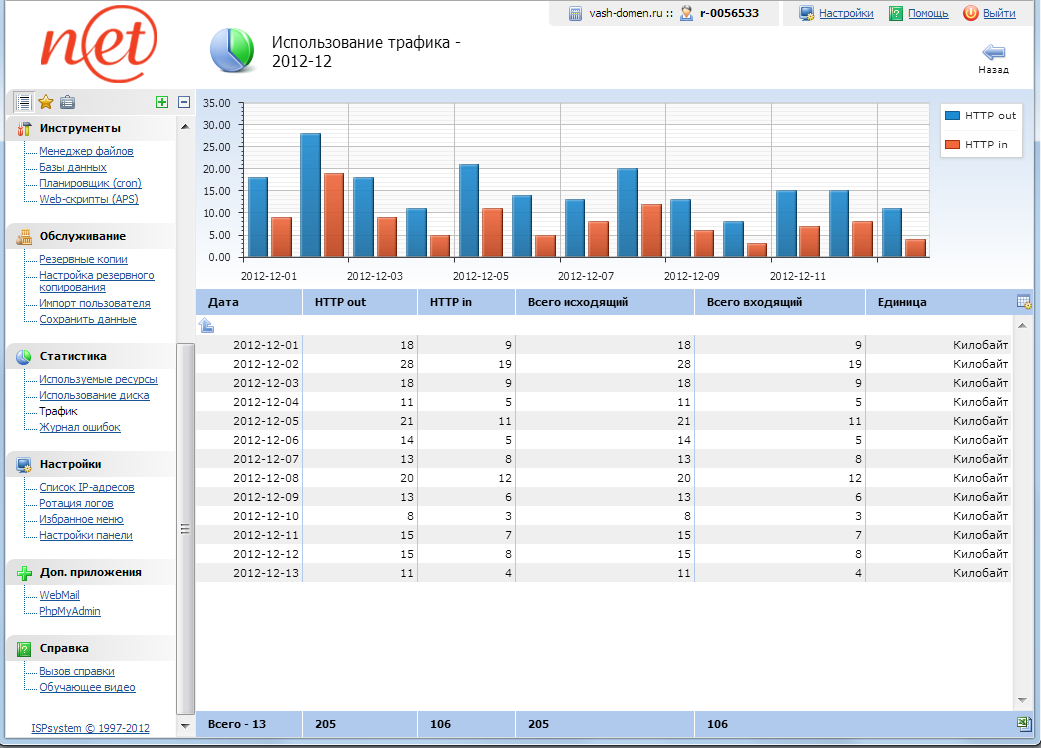Viewport: 1041px width, 748px height.
Task: Export table with the Excel icon
Action: (1023, 723)
